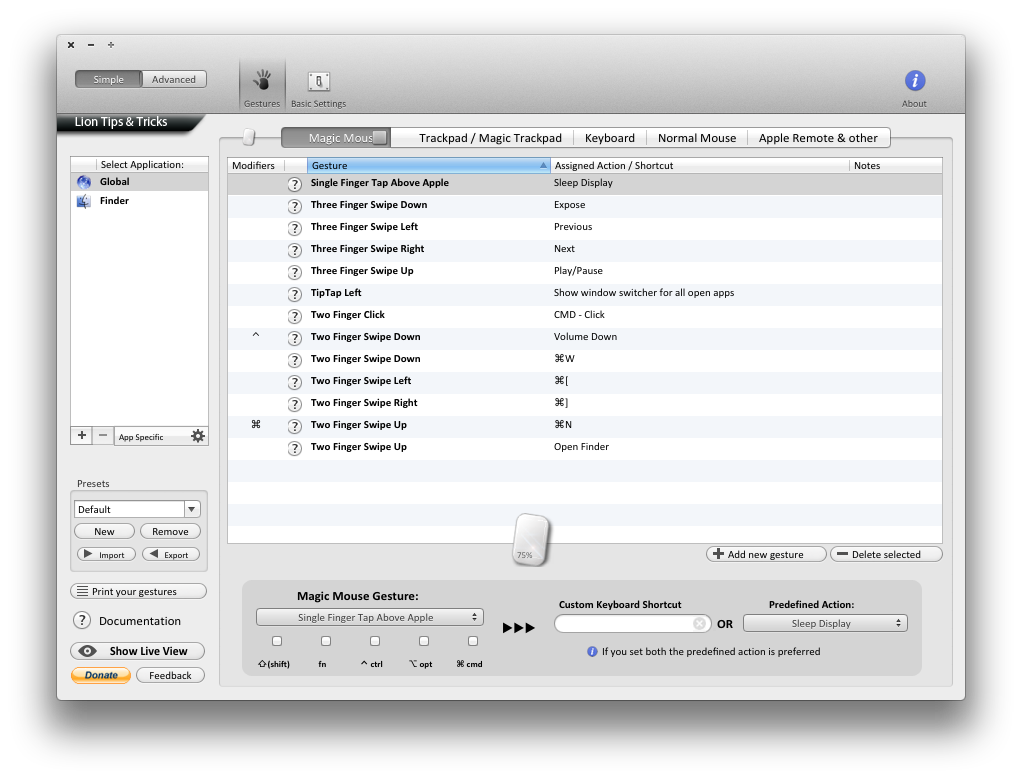
Task: Add an application with the plus icon
Action: tap(81, 435)
